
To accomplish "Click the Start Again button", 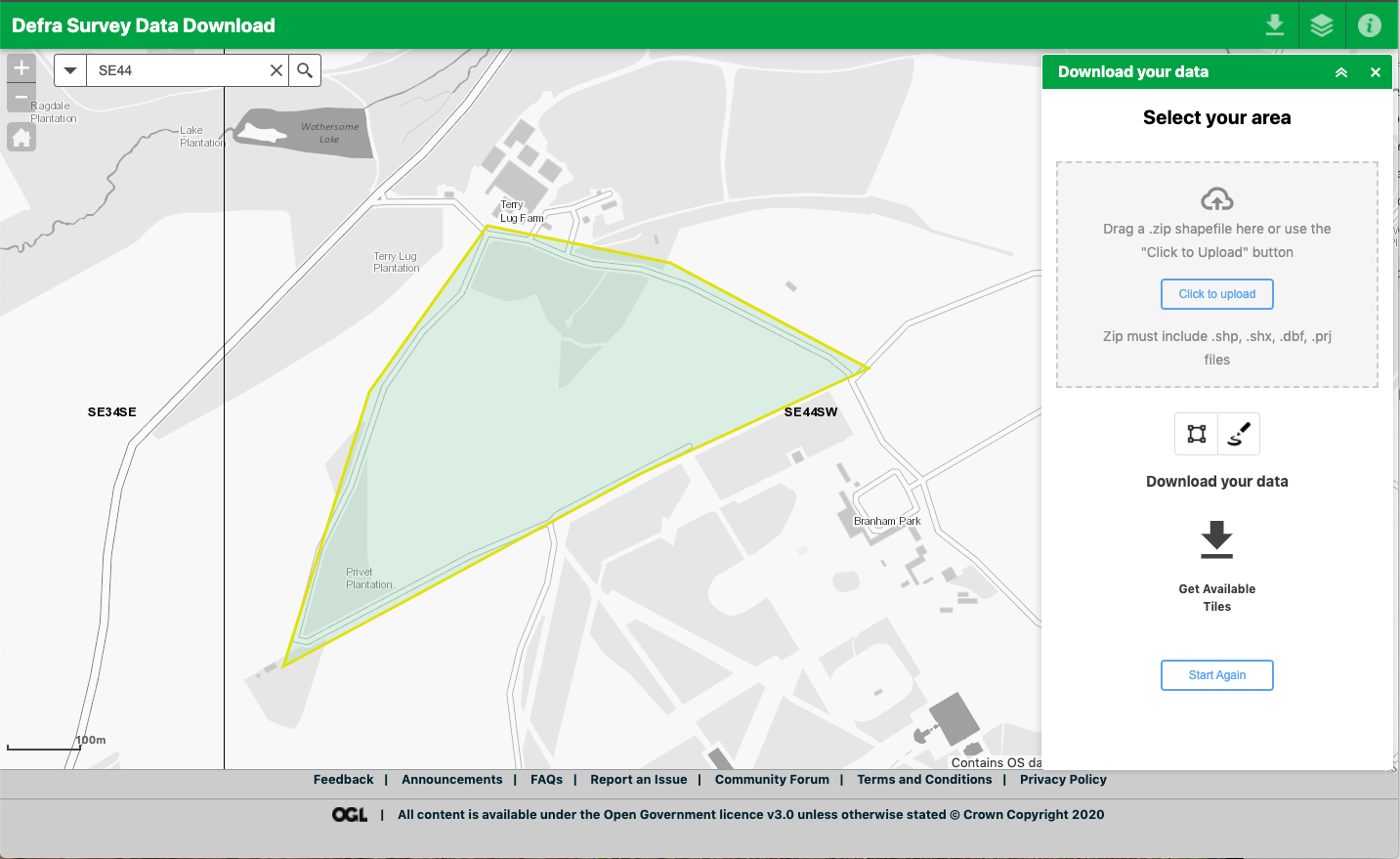I will pos(1217,675).
